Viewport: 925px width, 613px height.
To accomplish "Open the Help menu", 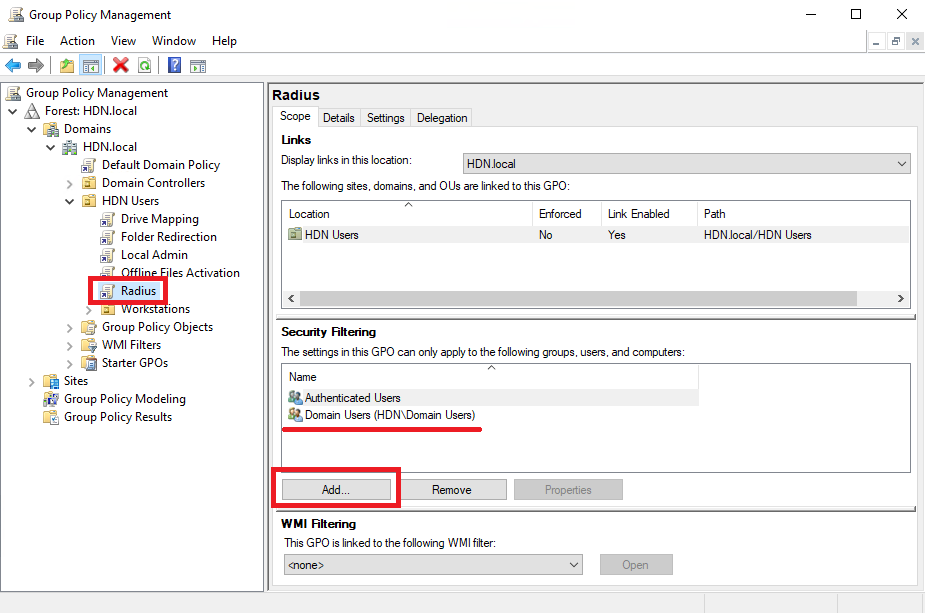I will click(224, 41).
